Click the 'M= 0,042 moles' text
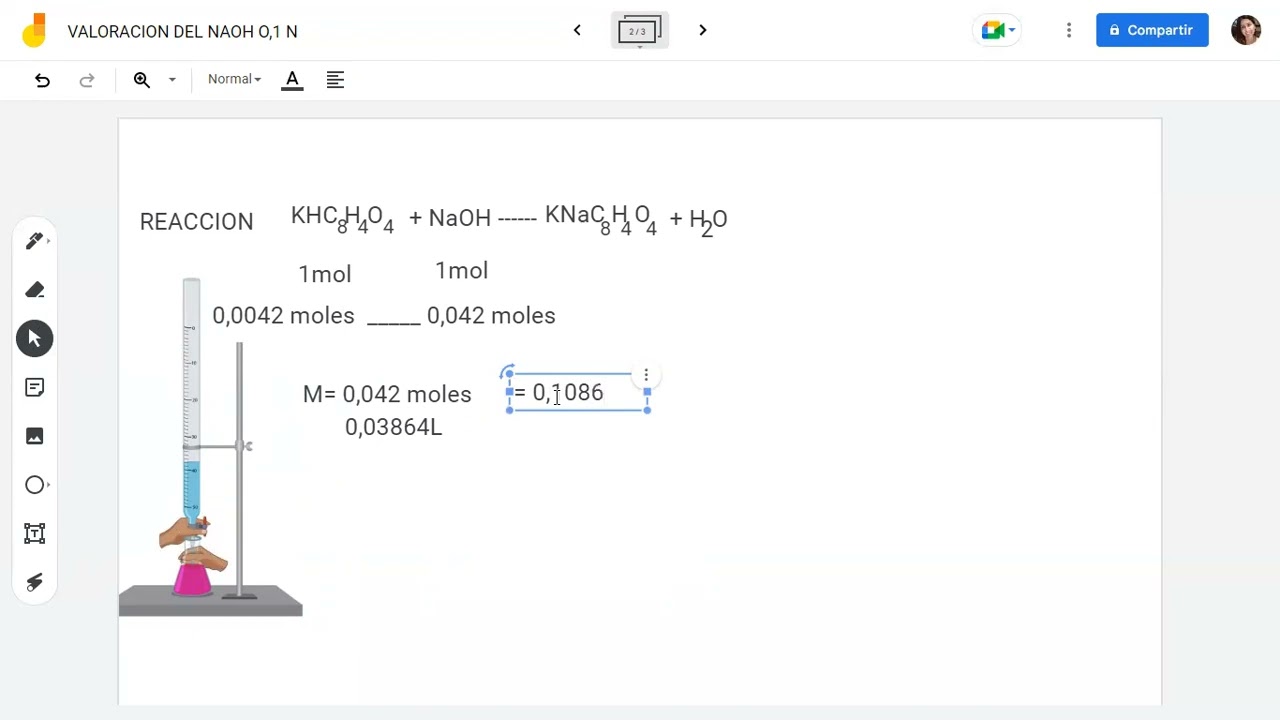Viewport: 1280px width, 720px height. 387,394
